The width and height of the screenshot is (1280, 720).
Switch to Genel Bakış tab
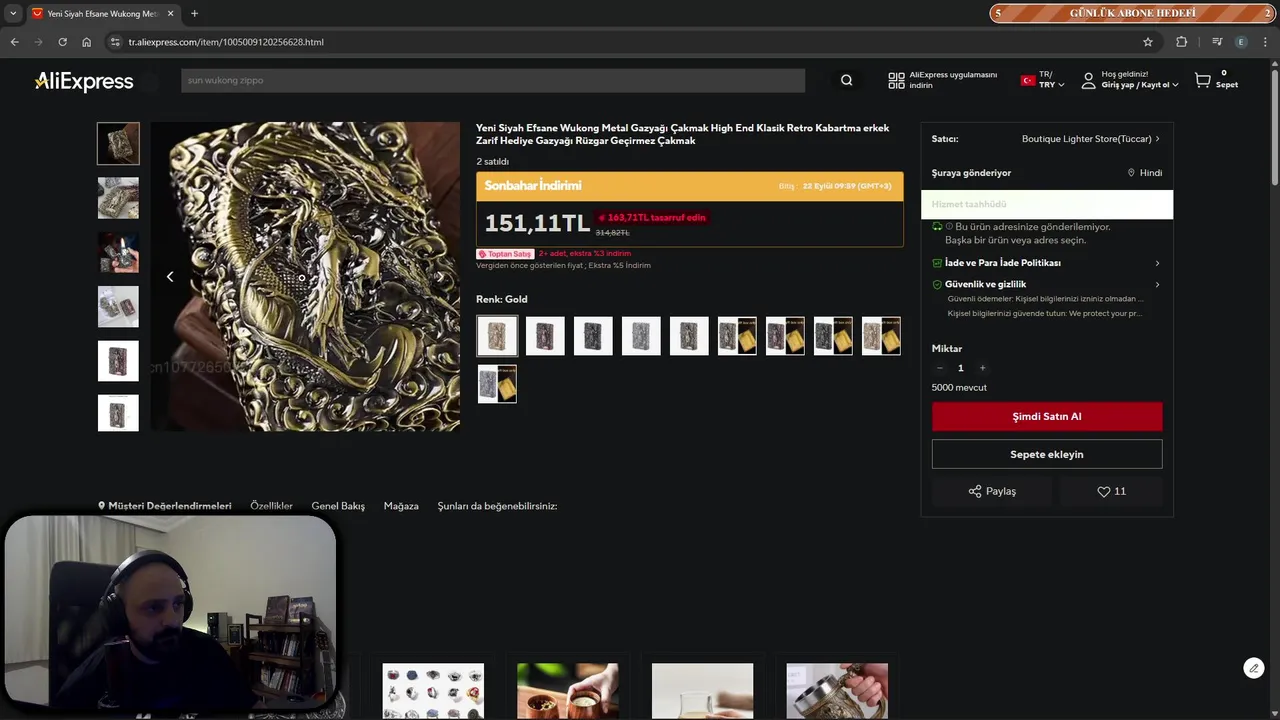[x=338, y=506]
